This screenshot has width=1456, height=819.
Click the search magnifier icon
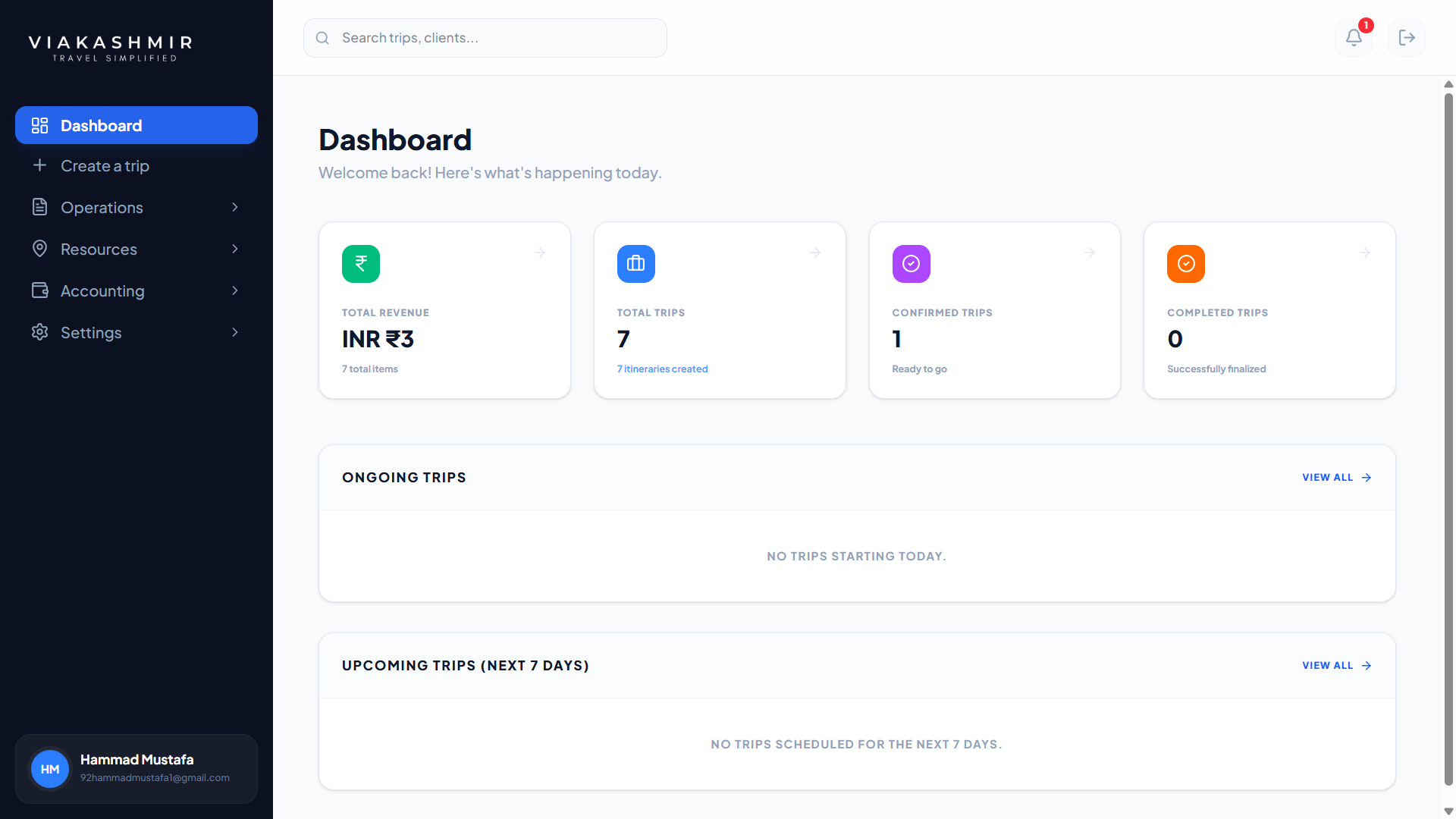pos(322,38)
